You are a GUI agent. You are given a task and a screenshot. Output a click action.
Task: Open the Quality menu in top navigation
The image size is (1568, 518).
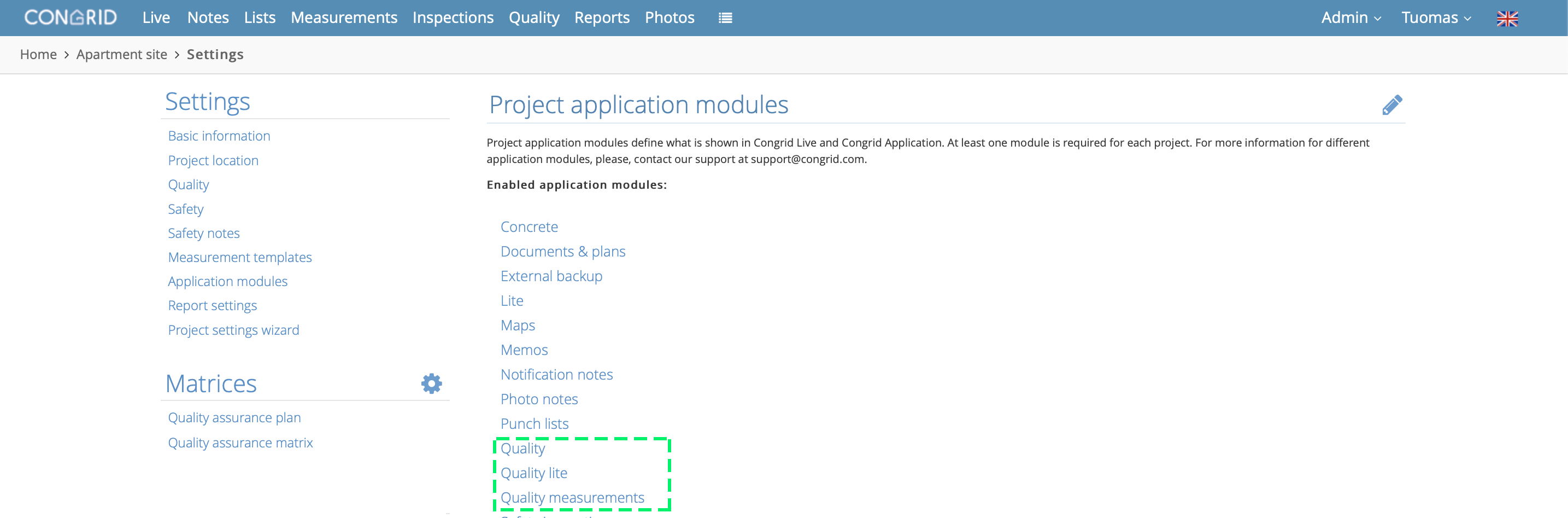click(534, 18)
